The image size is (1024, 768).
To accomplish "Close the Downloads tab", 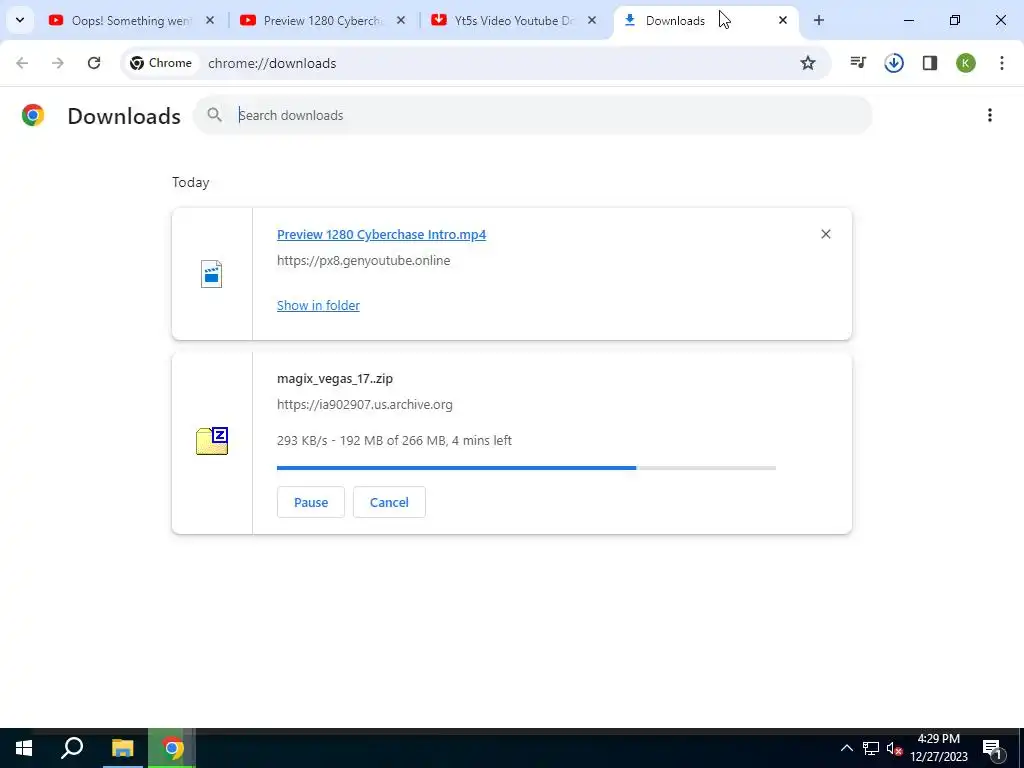I will (783, 20).
